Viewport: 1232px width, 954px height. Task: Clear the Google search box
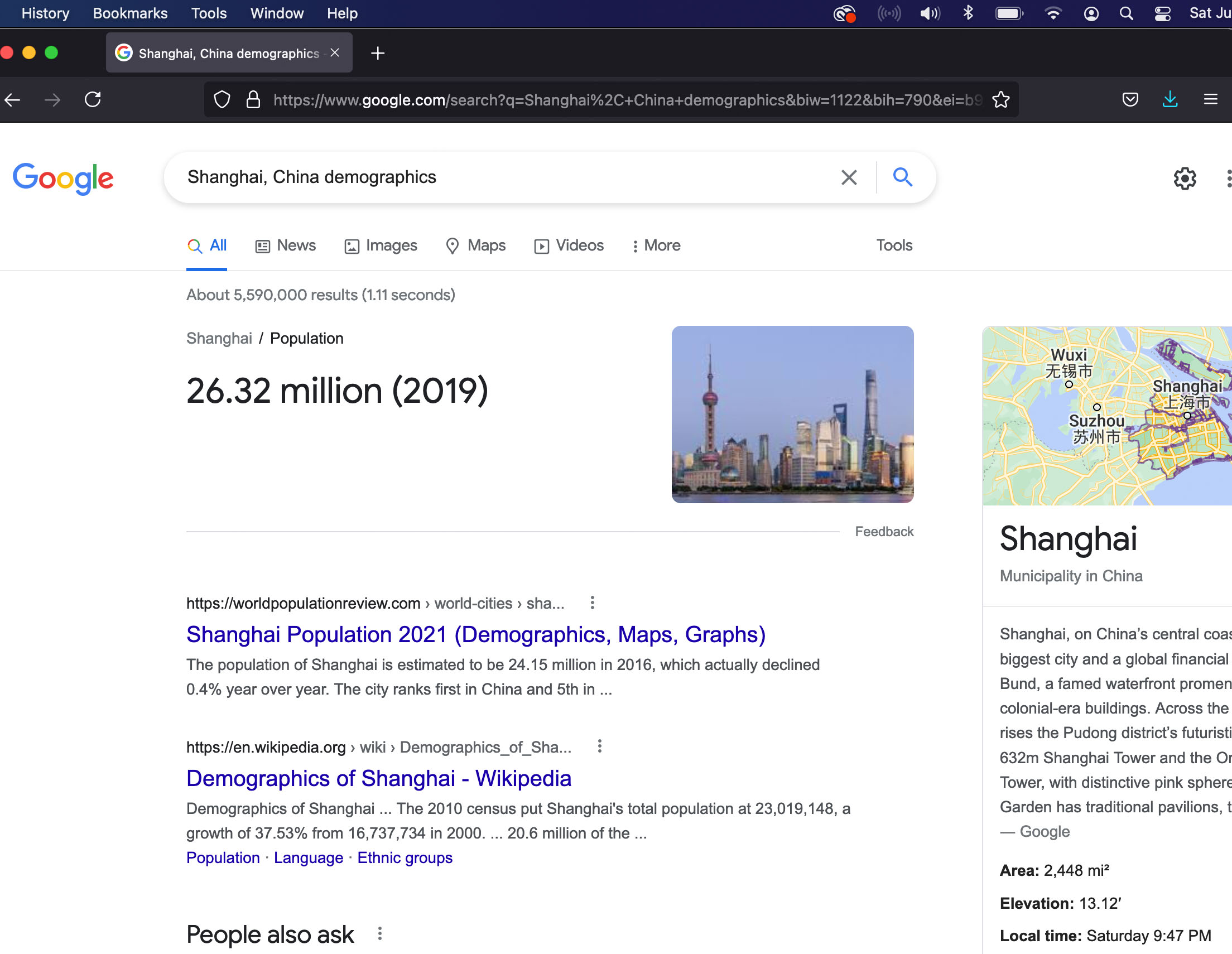(x=849, y=177)
